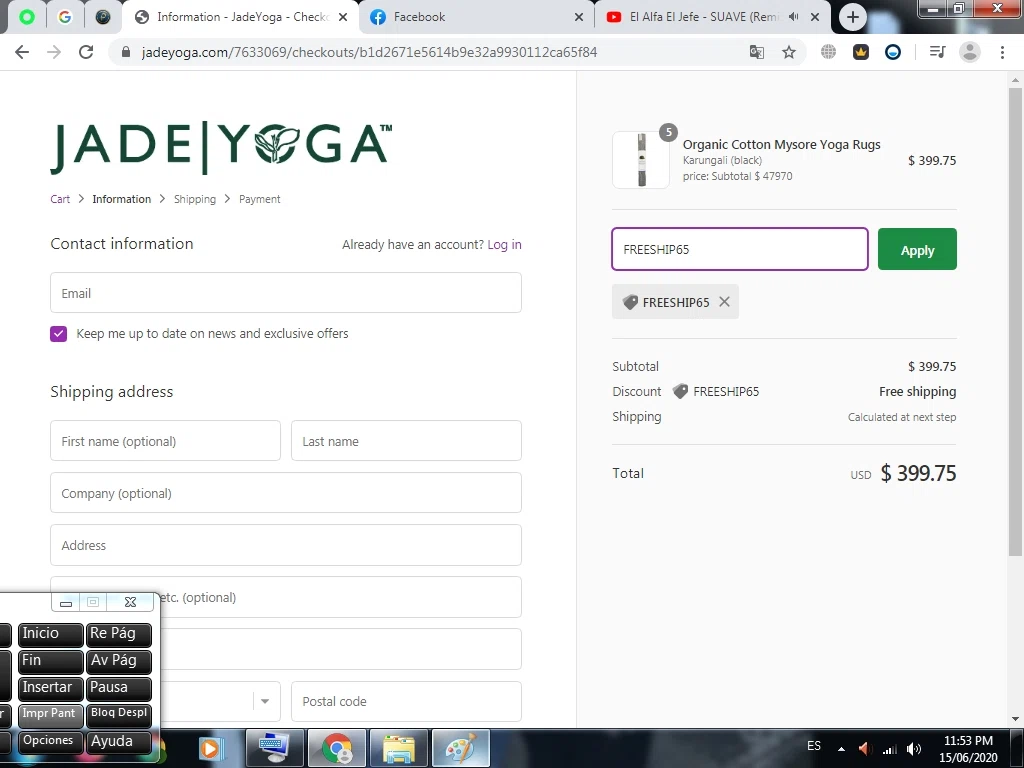
Task: Open the translate page icon in address bar
Action: (756, 52)
